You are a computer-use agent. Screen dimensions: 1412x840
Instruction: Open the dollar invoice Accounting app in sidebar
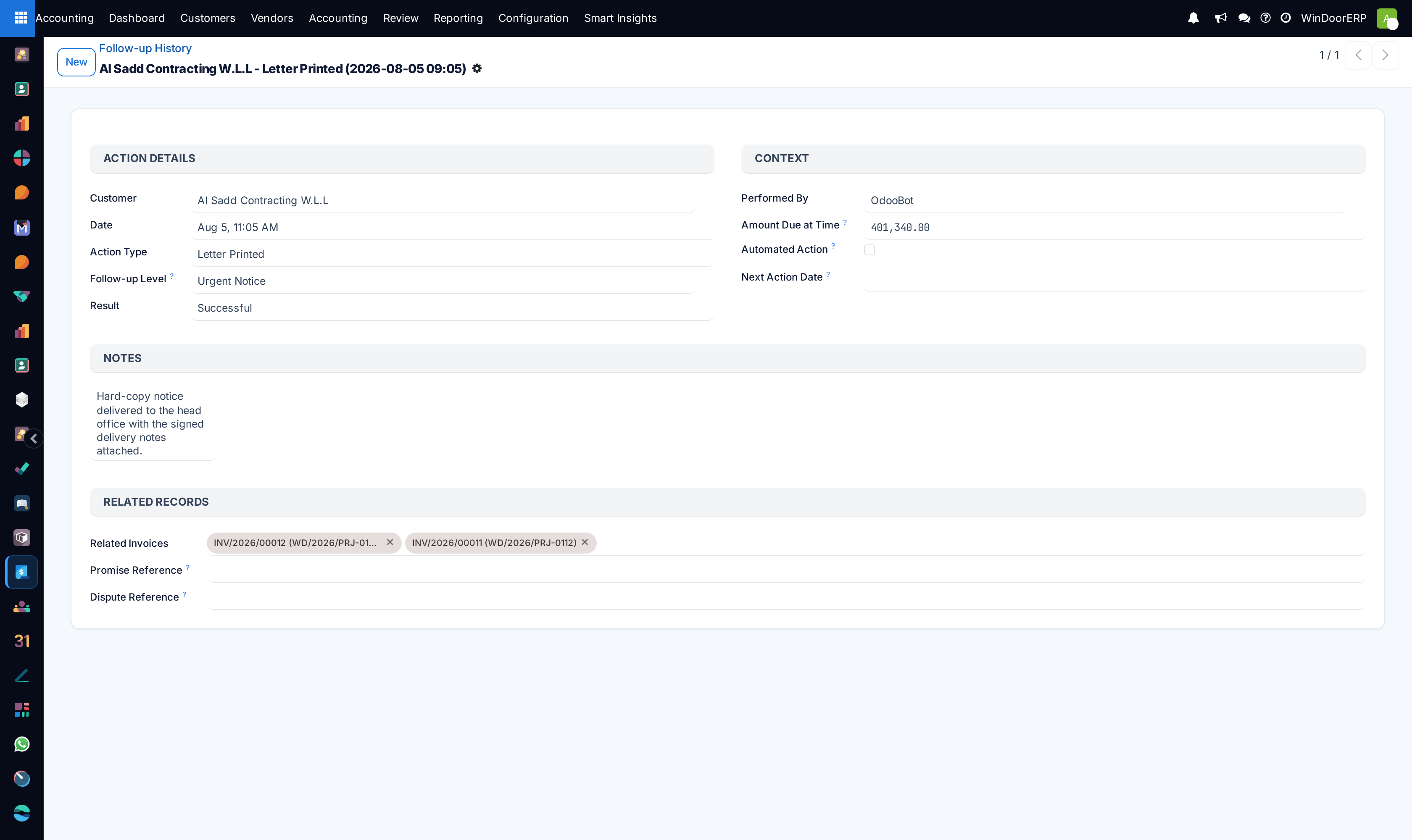[x=21, y=572]
